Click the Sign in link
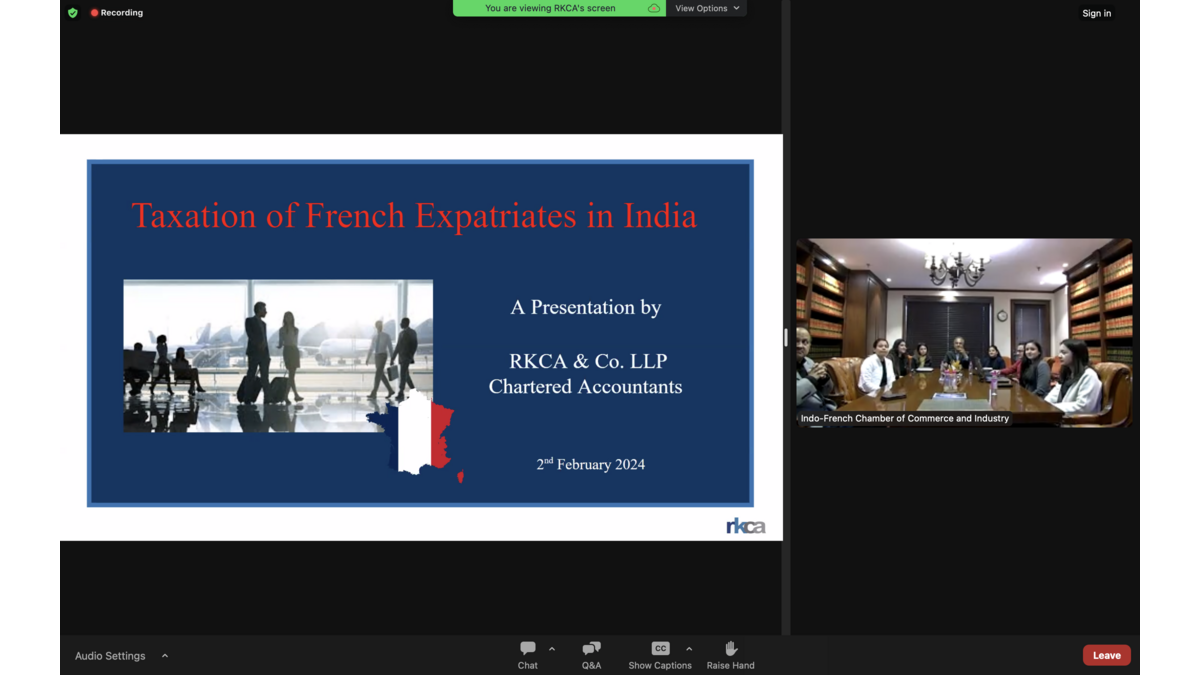This screenshot has width=1200, height=675. pos(1096,13)
